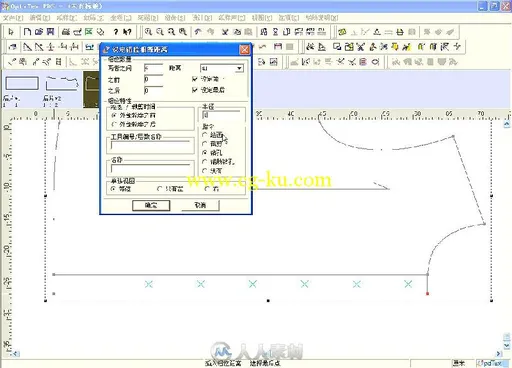Click the New file toolbar icon
The width and height of the screenshot is (512, 368).
pos(27,32)
